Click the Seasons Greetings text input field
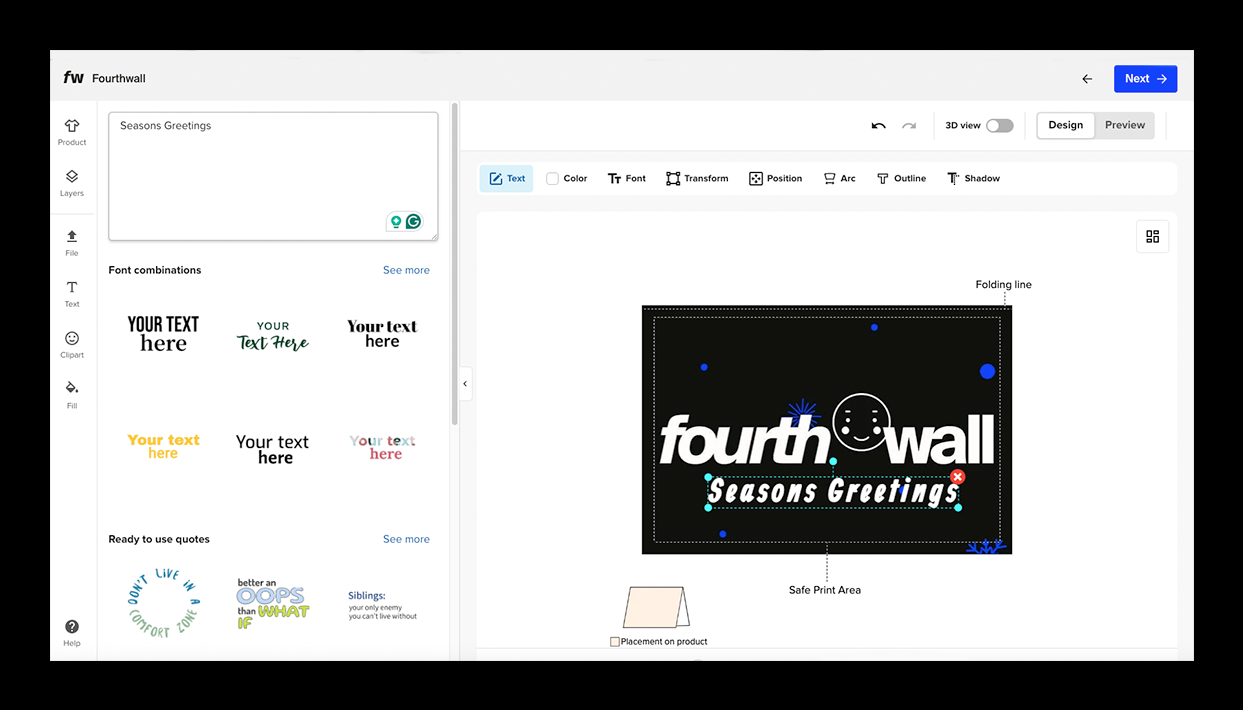Screen dimensions: 1243x710 pos(272,176)
